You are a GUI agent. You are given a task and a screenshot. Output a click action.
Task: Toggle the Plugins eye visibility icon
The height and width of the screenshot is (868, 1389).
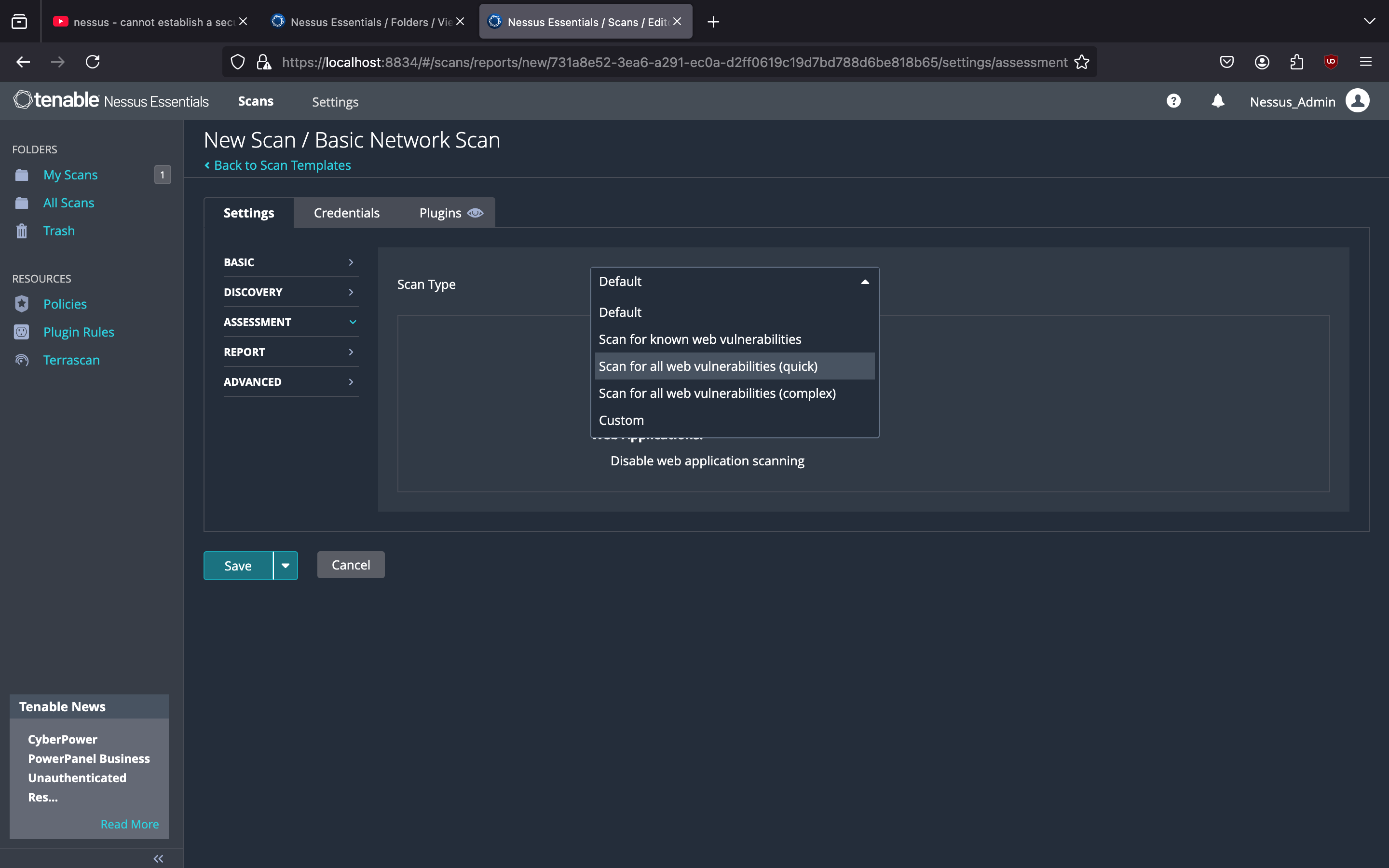click(x=475, y=213)
